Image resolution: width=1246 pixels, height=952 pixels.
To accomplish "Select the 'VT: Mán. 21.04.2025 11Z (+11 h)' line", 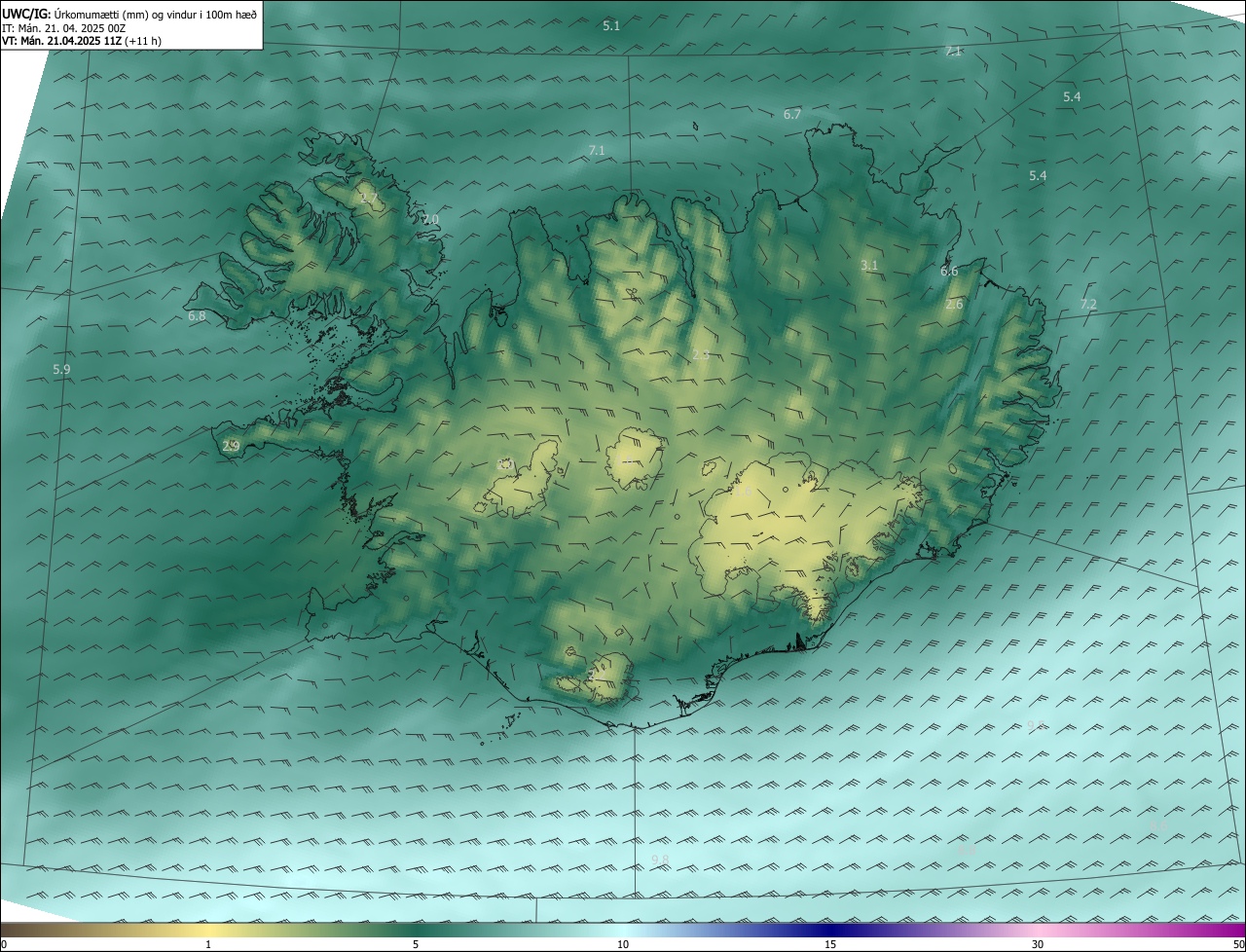I will tap(82, 41).
